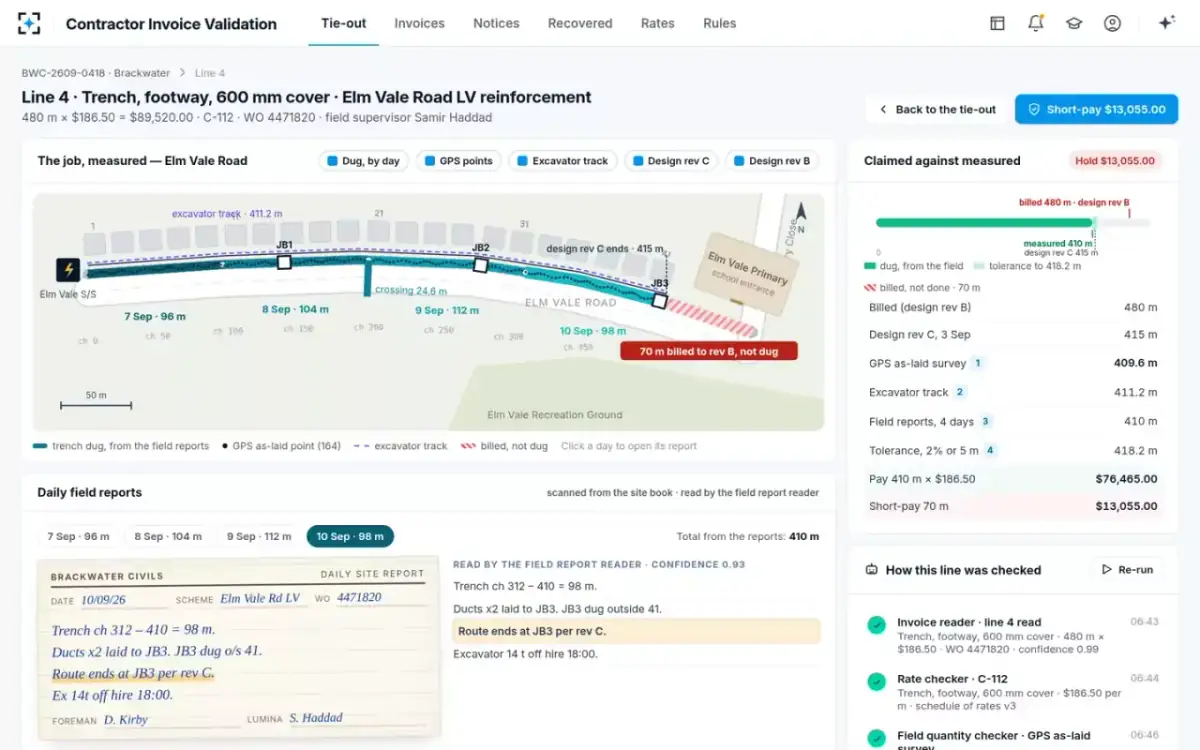Screen dimensions: 1200x750
Task: Toggle Dug, by day layer
Action: pos(364,161)
